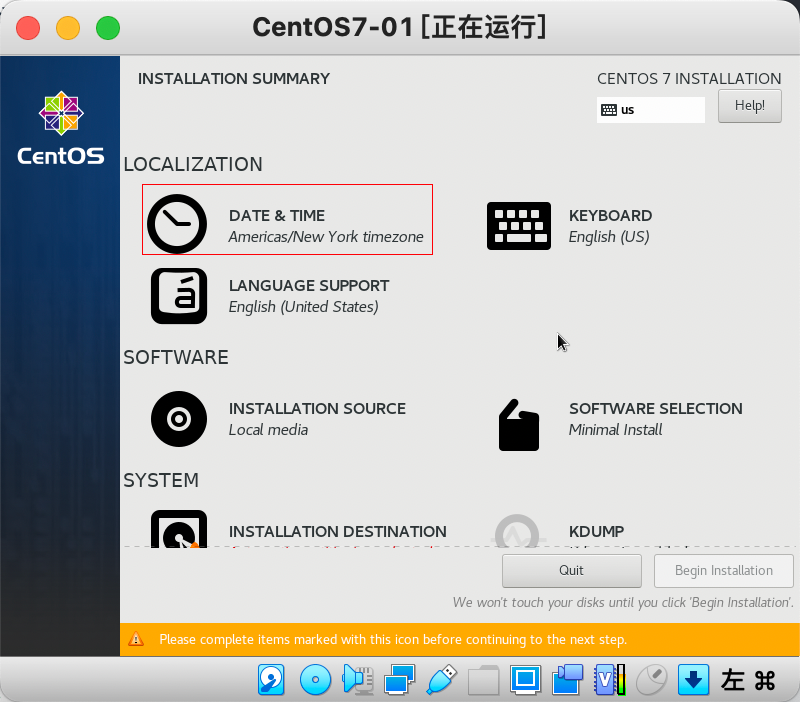The width and height of the screenshot is (800, 702).
Task: Open SOFTWARE SELECTION settings label
Action: tap(656, 409)
